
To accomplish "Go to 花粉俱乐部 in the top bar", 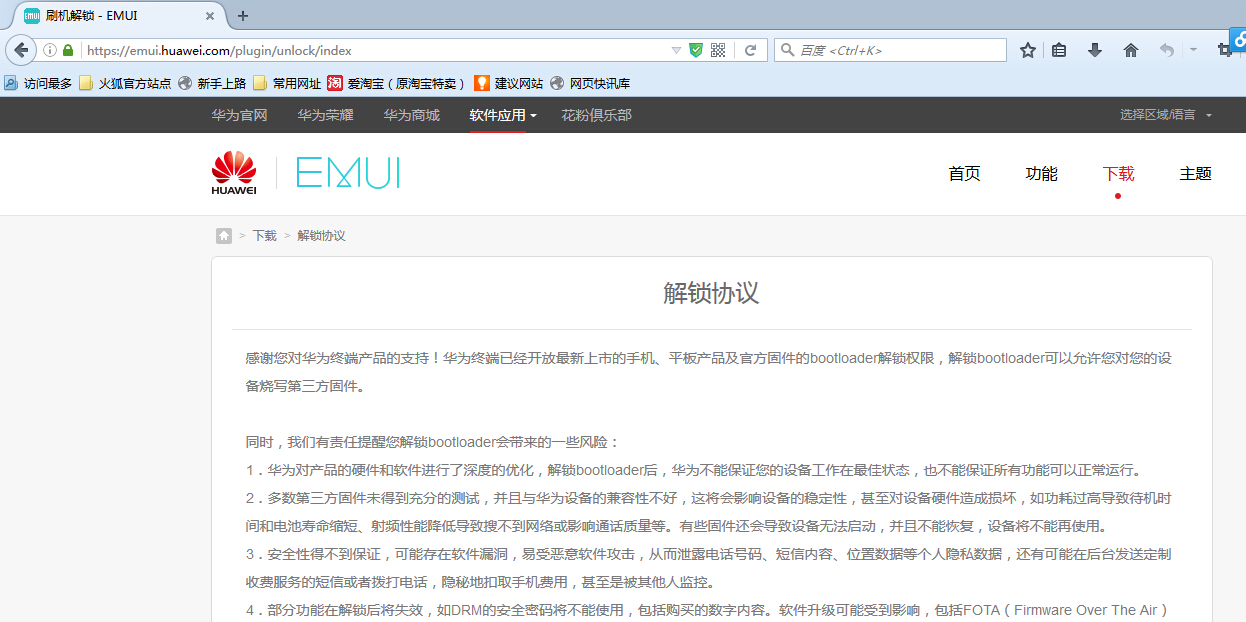I will pyautogui.click(x=596, y=115).
